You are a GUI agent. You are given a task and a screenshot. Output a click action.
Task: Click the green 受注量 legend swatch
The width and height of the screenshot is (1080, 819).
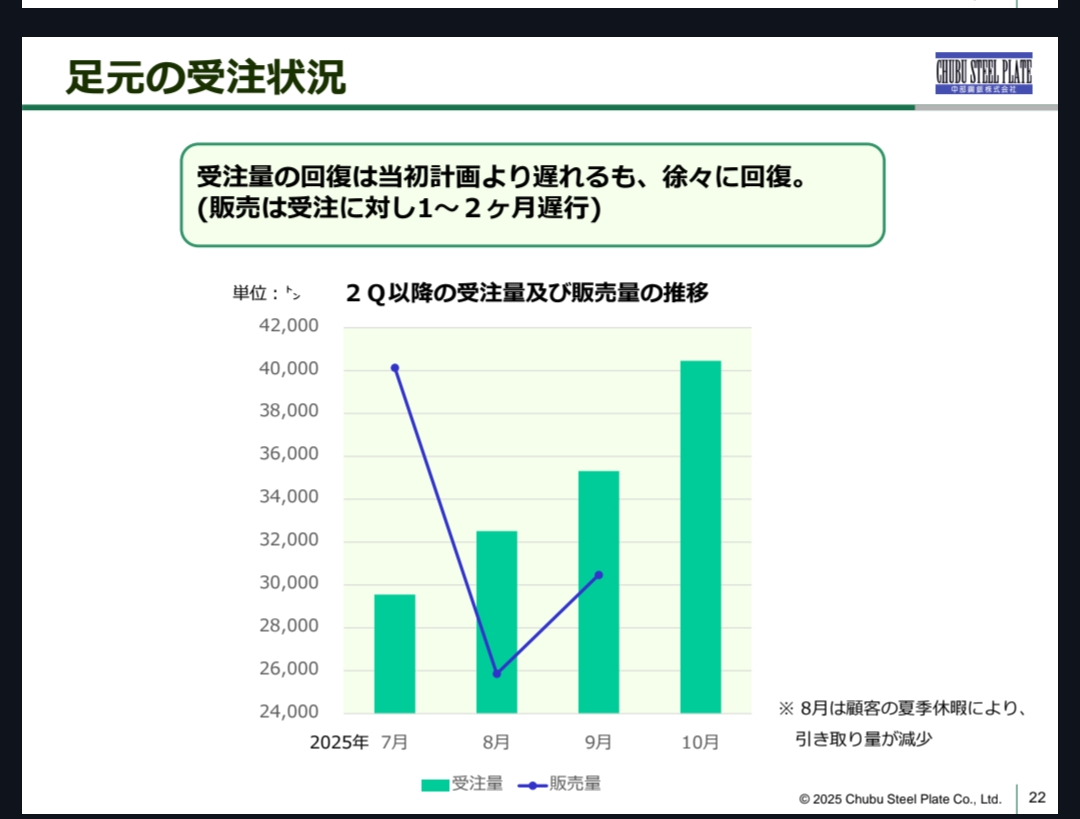pyautogui.click(x=434, y=785)
